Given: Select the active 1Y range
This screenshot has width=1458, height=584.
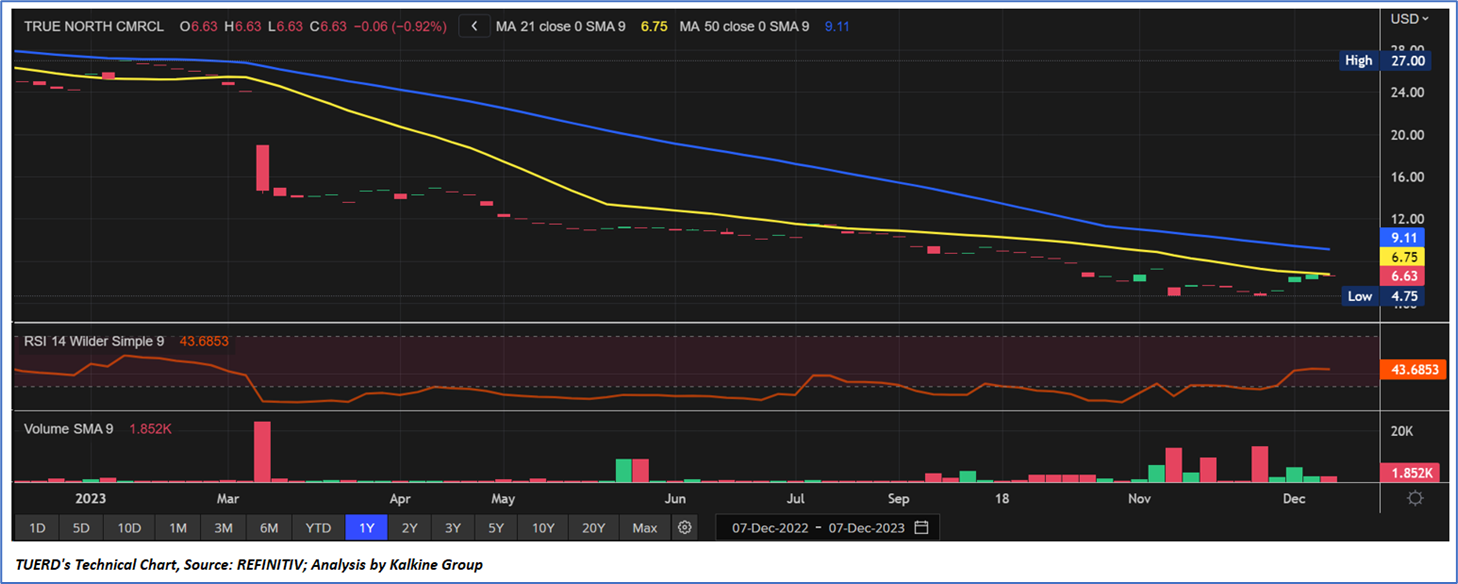Looking at the screenshot, I should coord(365,527).
